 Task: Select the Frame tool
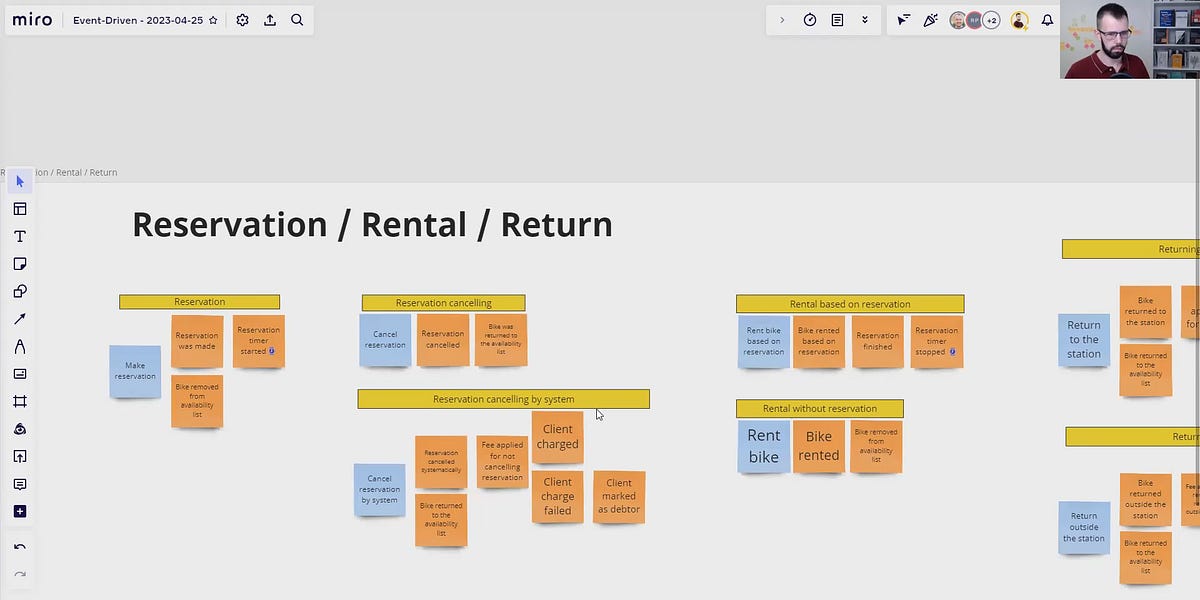point(20,401)
